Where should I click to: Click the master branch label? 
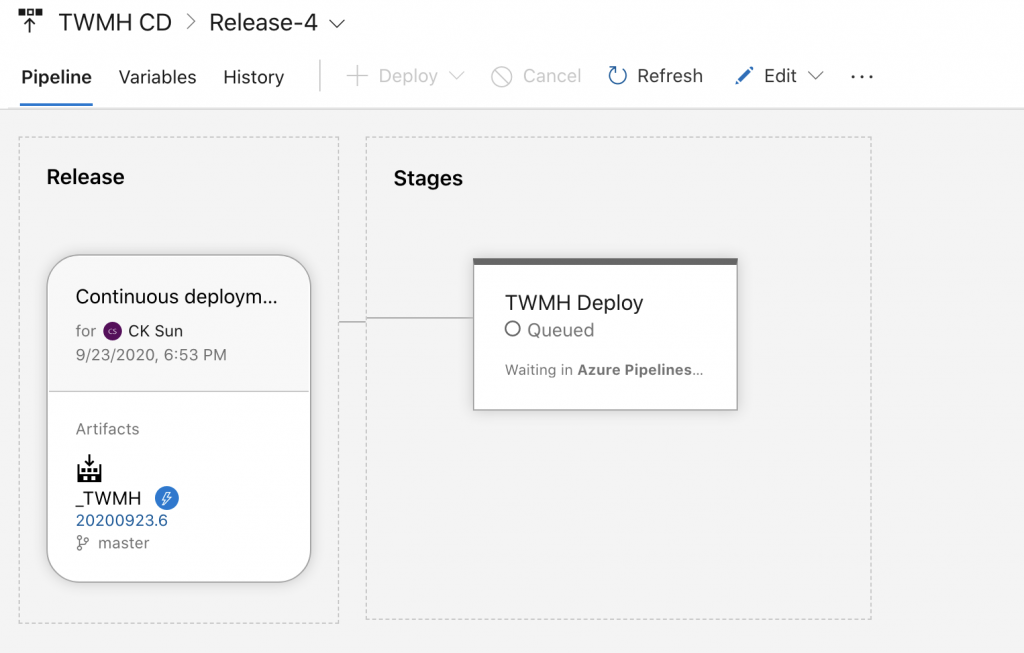point(123,543)
